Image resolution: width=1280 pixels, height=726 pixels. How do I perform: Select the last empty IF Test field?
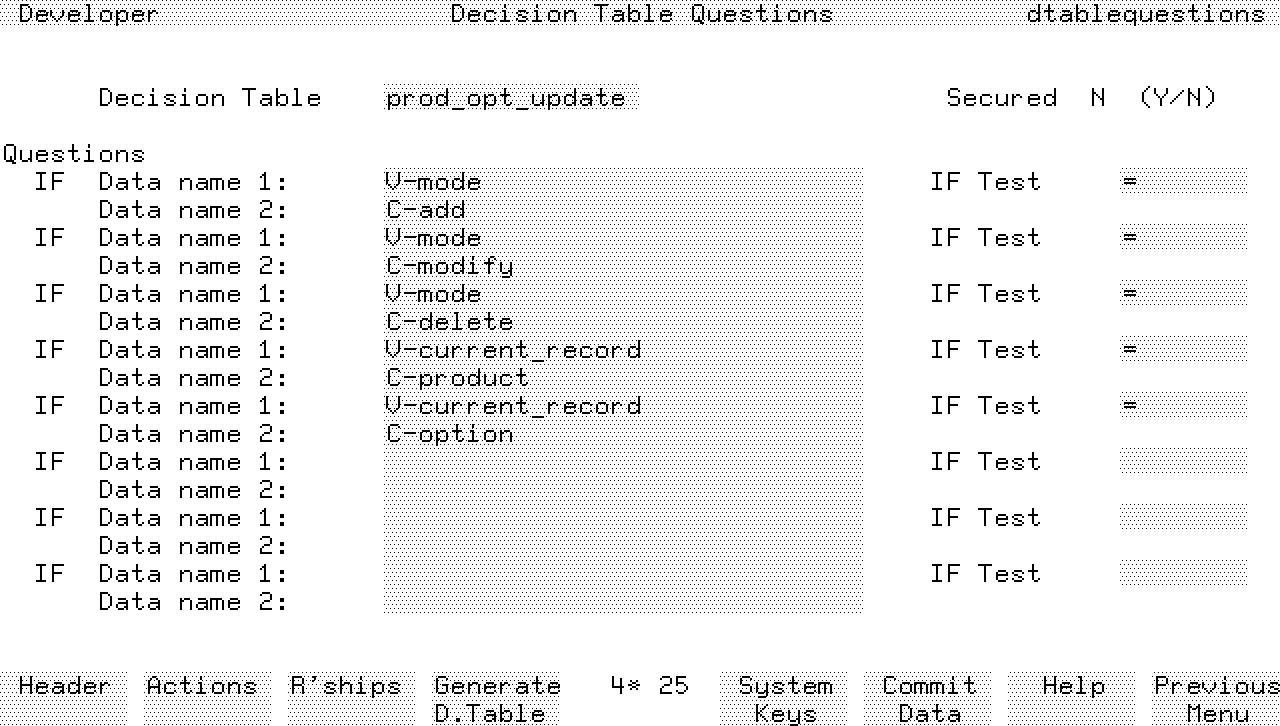(1183, 574)
